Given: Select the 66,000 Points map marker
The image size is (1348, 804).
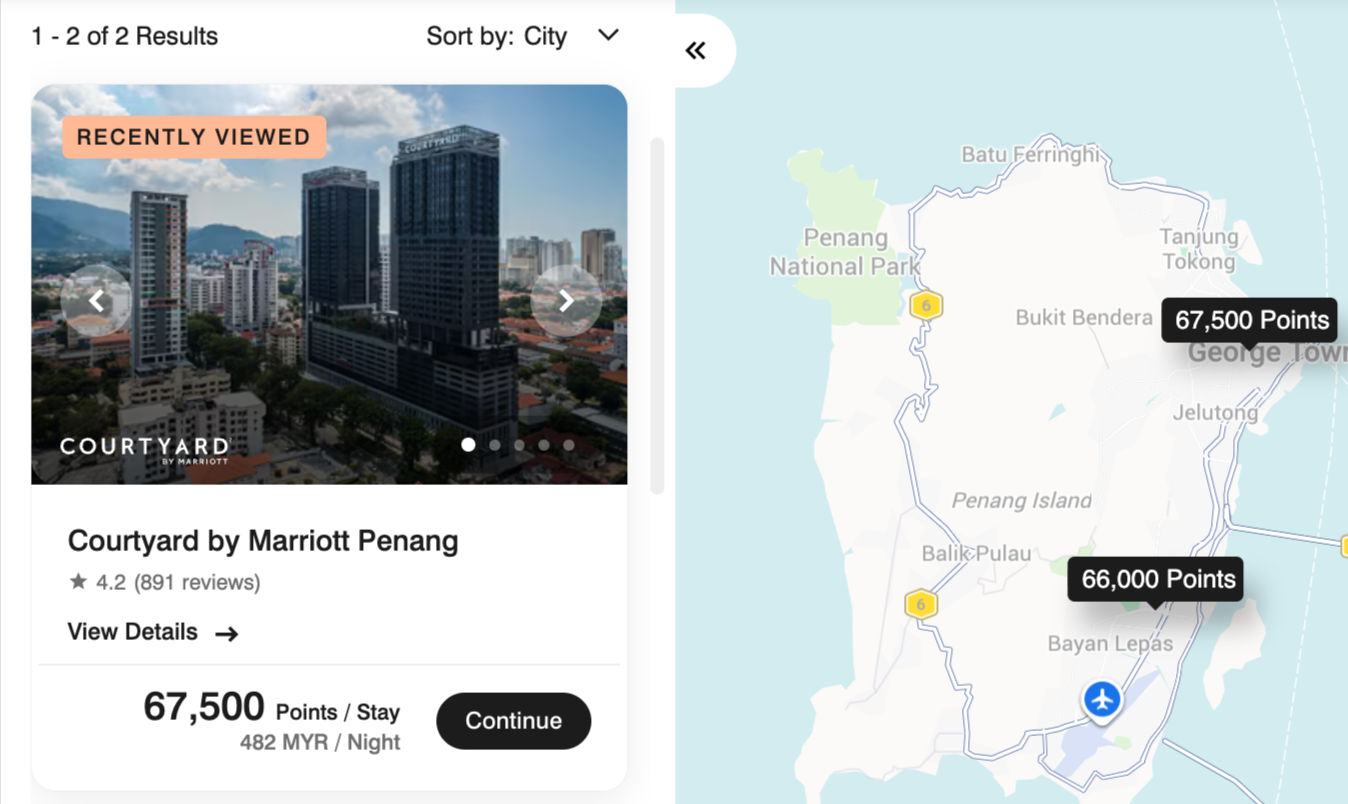Looking at the screenshot, I should [x=1157, y=579].
